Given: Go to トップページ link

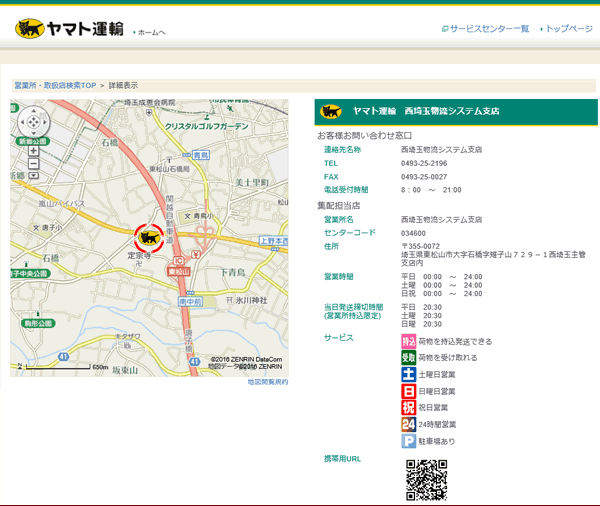Looking at the screenshot, I should click(569, 29).
